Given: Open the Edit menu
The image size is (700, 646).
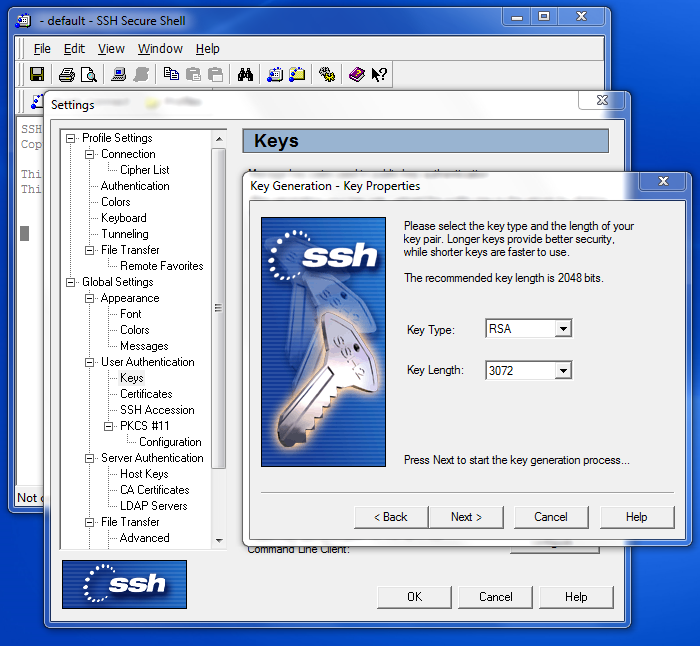Looking at the screenshot, I should coord(74,49).
